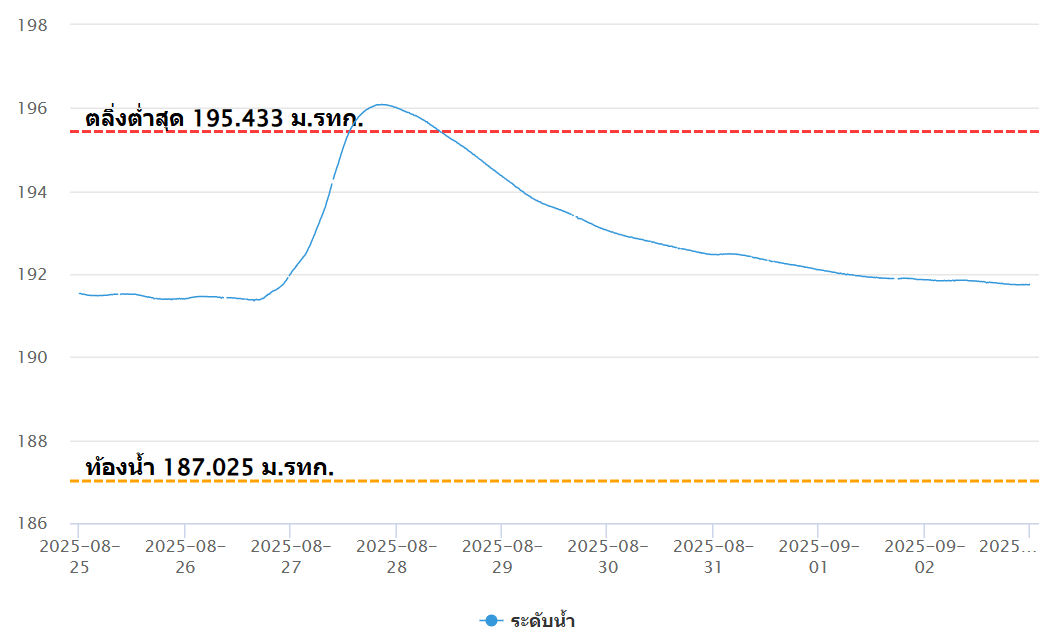Click the blue legend marker icon
Viewport: 1050px width, 637px height.
pos(490,621)
